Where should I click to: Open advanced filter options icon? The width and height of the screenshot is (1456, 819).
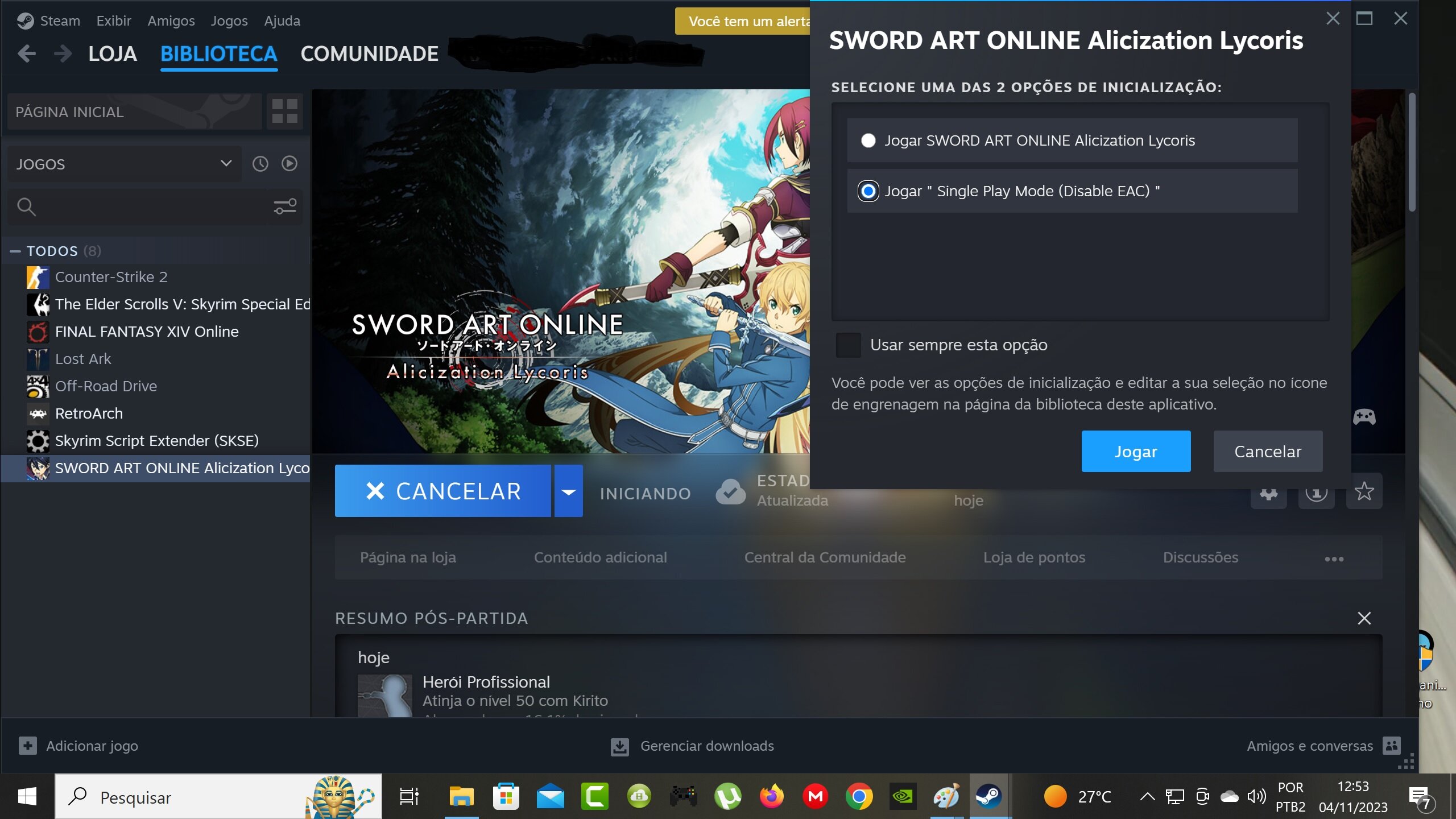click(285, 206)
